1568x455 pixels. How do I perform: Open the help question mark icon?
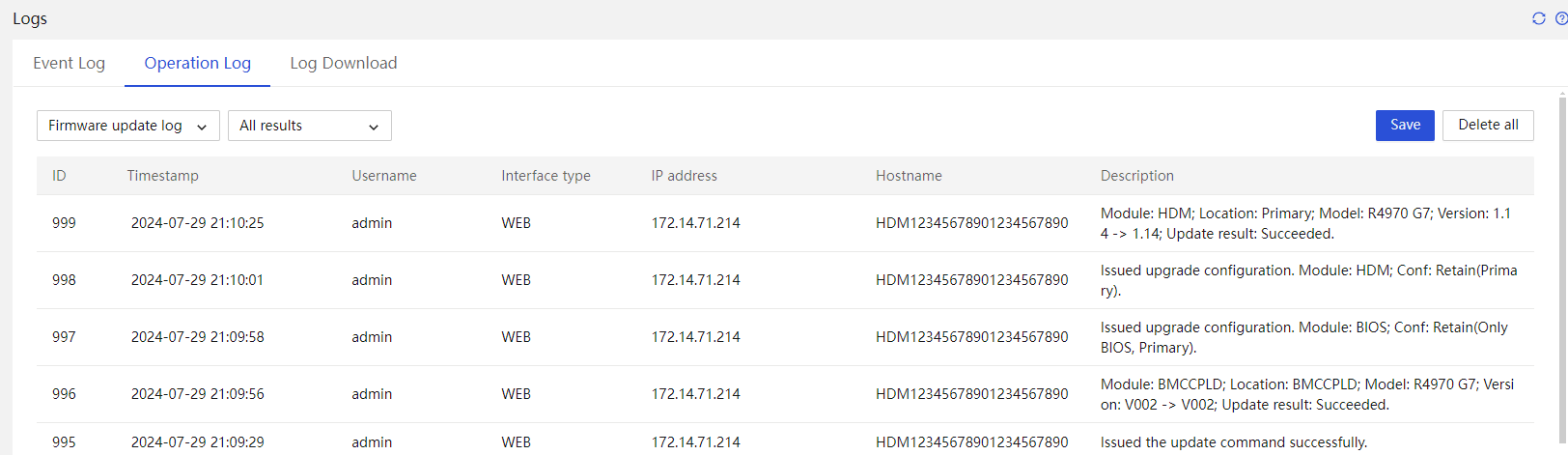point(1561,18)
